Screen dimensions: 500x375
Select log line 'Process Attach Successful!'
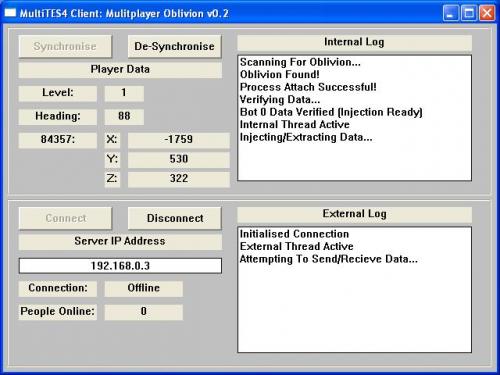tap(308, 87)
